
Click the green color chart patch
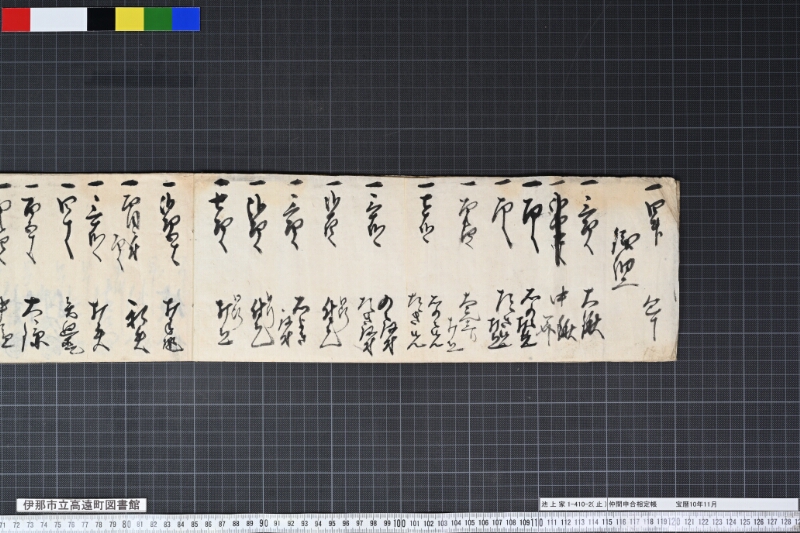(x=158, y=19)
